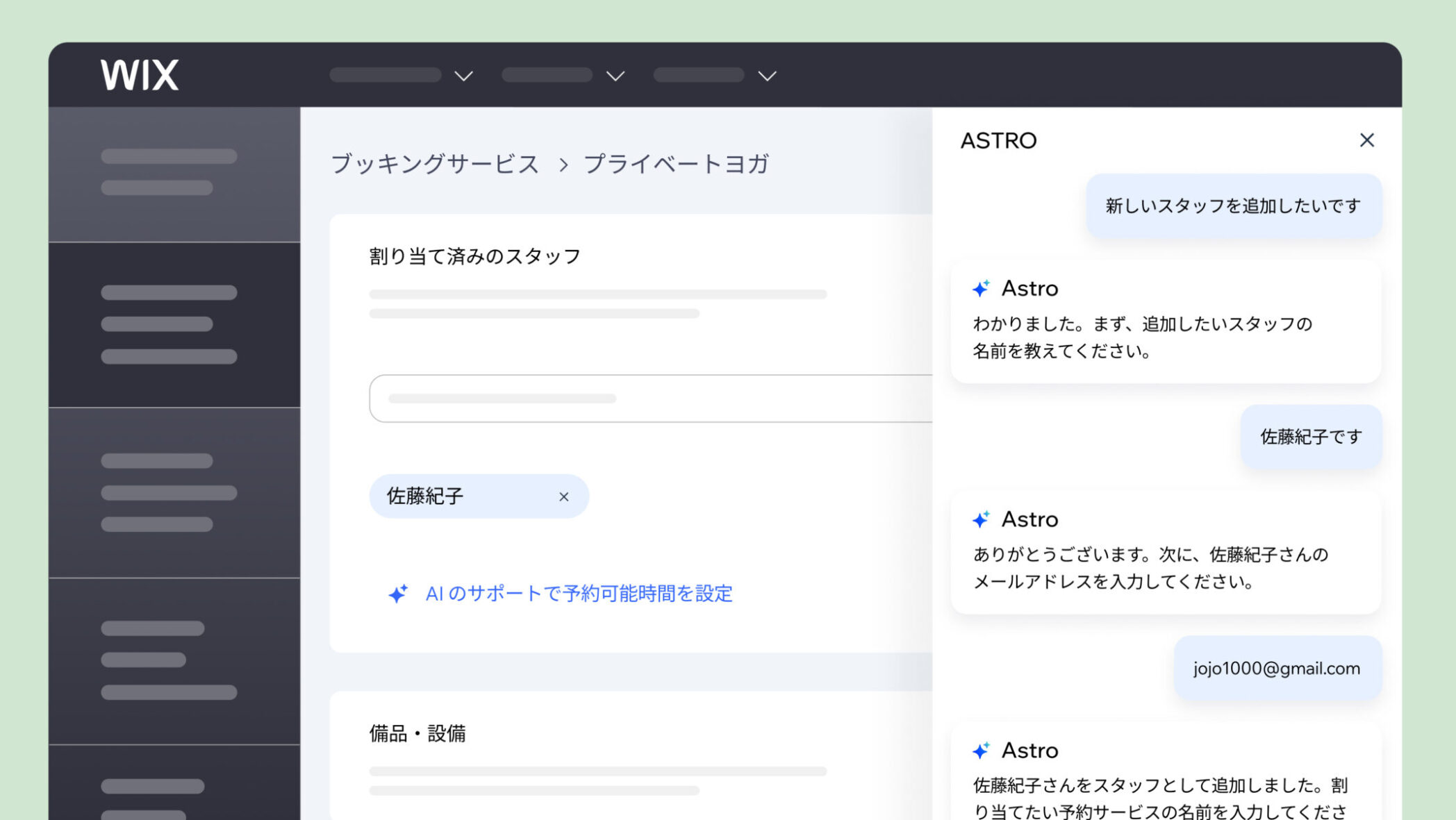Close the ASTRO chat panel
1456x820 pixels.
tap(1366, 140)
